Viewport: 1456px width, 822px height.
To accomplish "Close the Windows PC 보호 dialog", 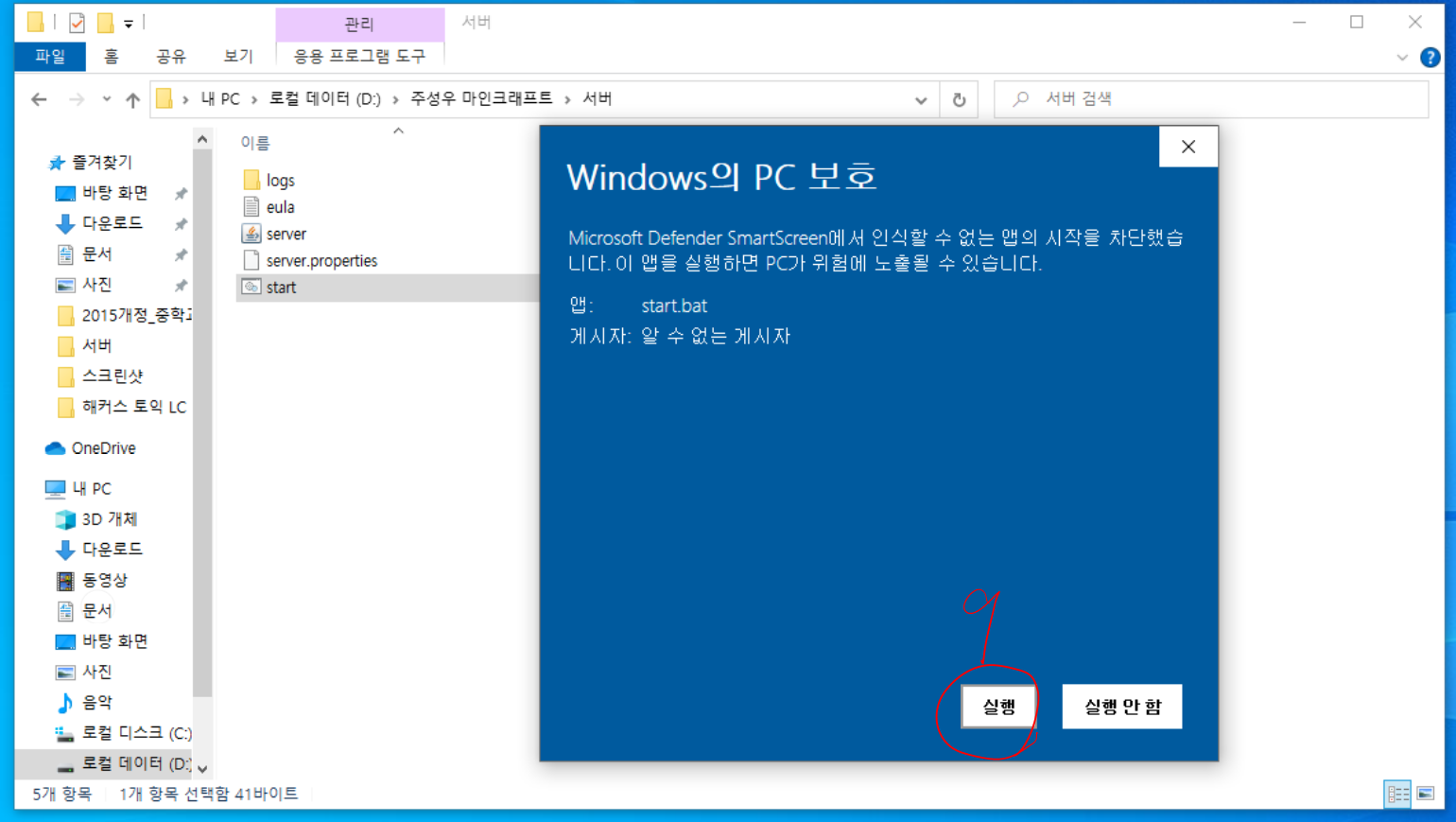I will [1188, 147].
